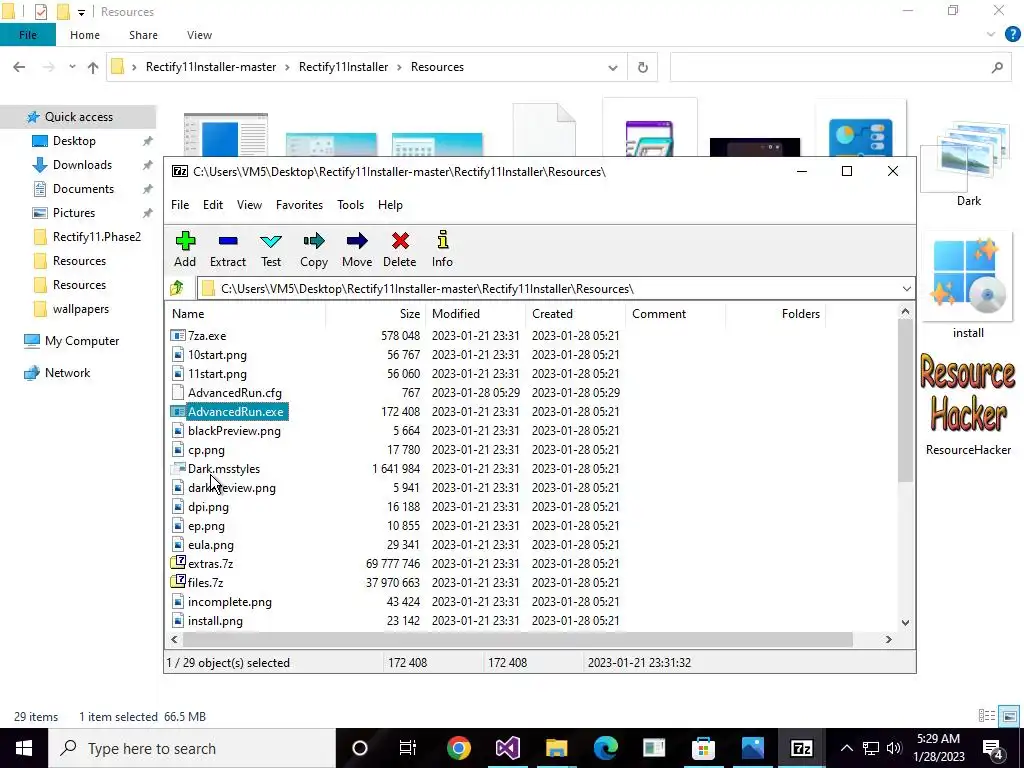Open 7-Zip View menu
The height and width of the screenshot is (768, 1024).
pos(249,204)
